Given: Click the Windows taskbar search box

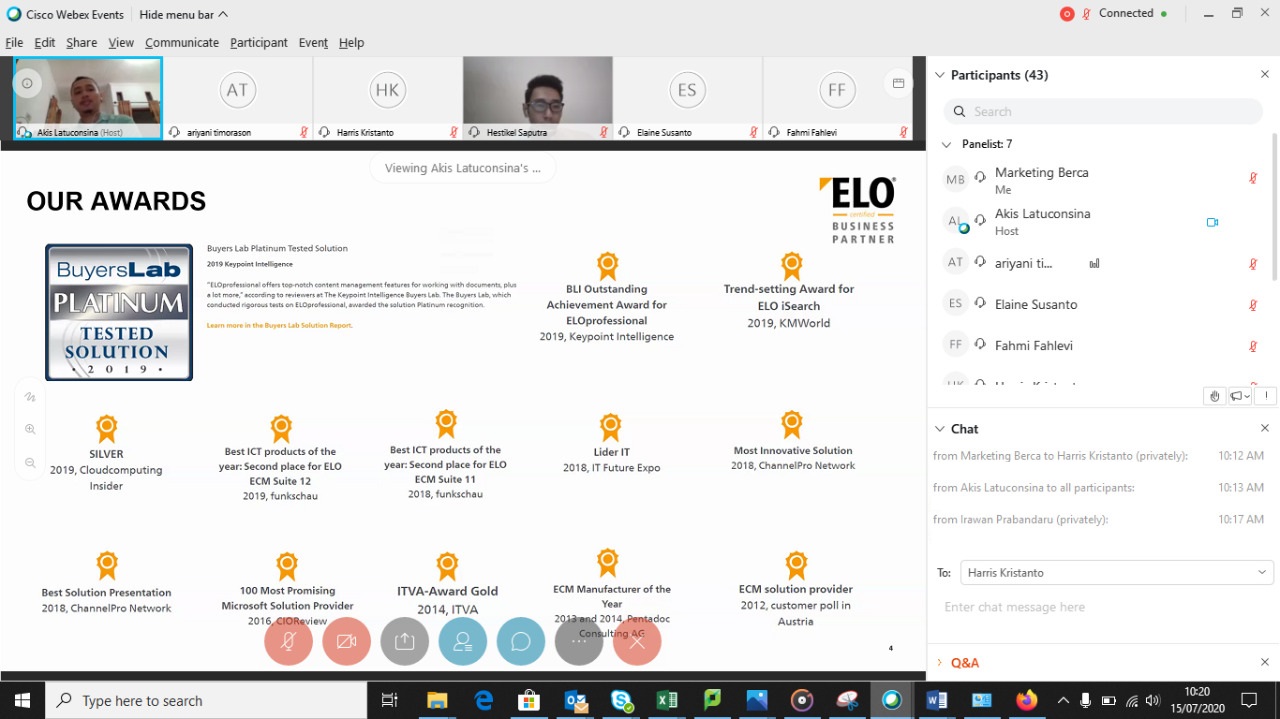Looking at the screenshot, I should (207, 700).
